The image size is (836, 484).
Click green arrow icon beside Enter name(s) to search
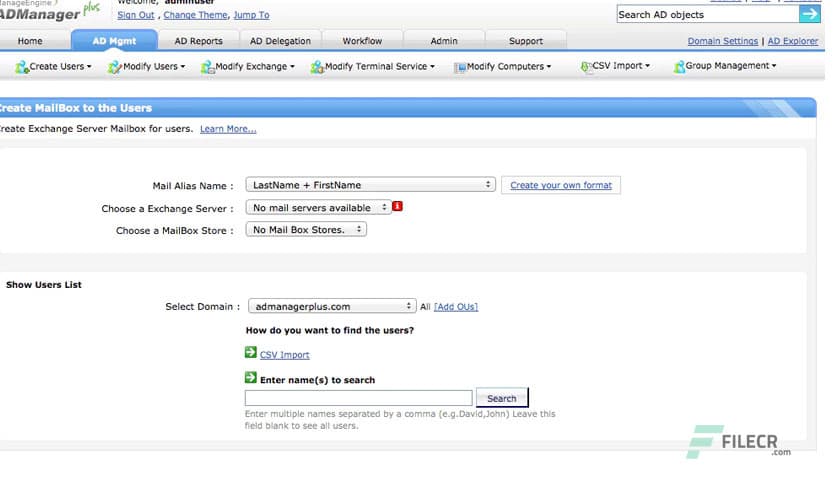(251, 377)
